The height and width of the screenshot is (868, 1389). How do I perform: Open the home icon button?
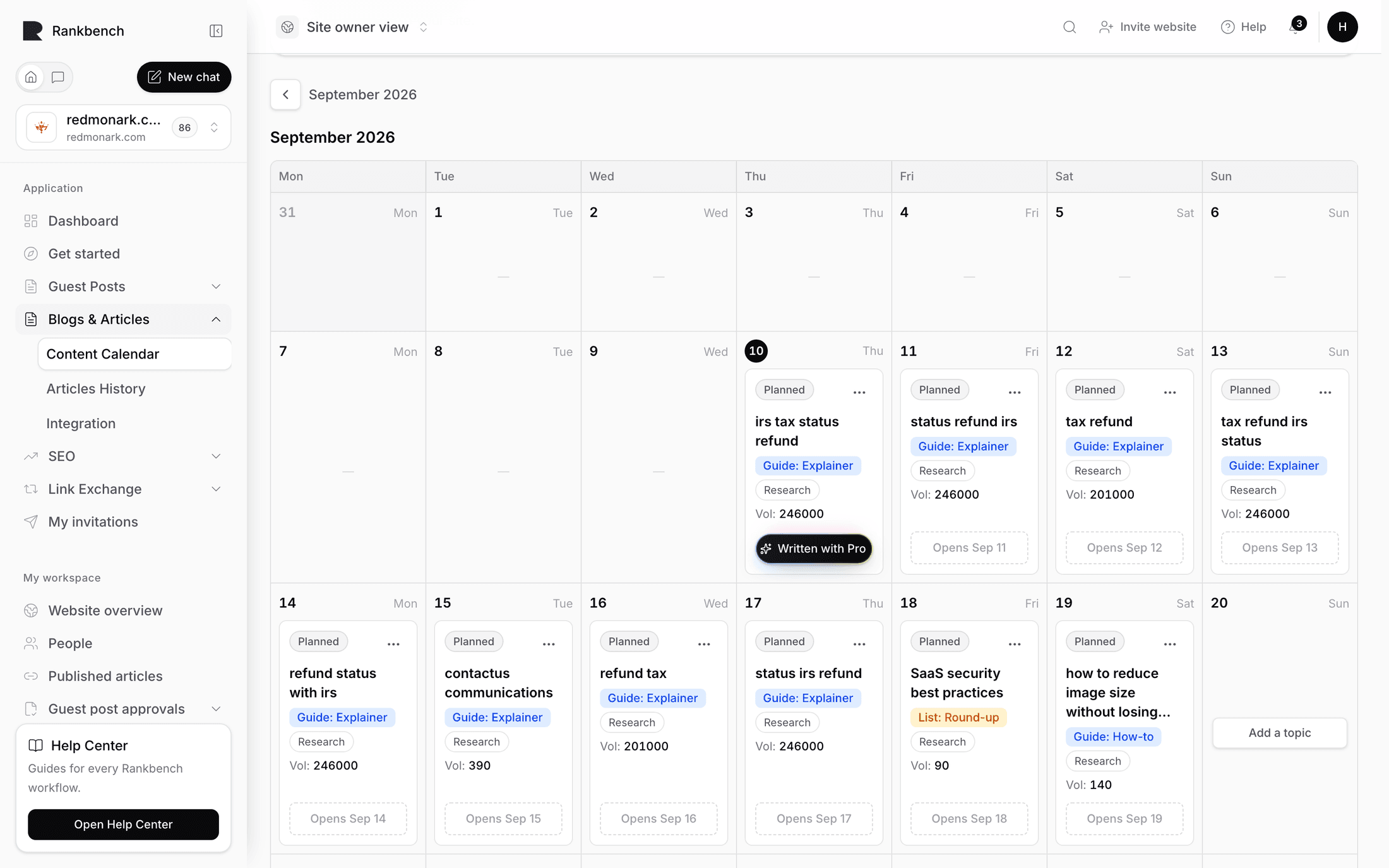click(x=31, y=77)
